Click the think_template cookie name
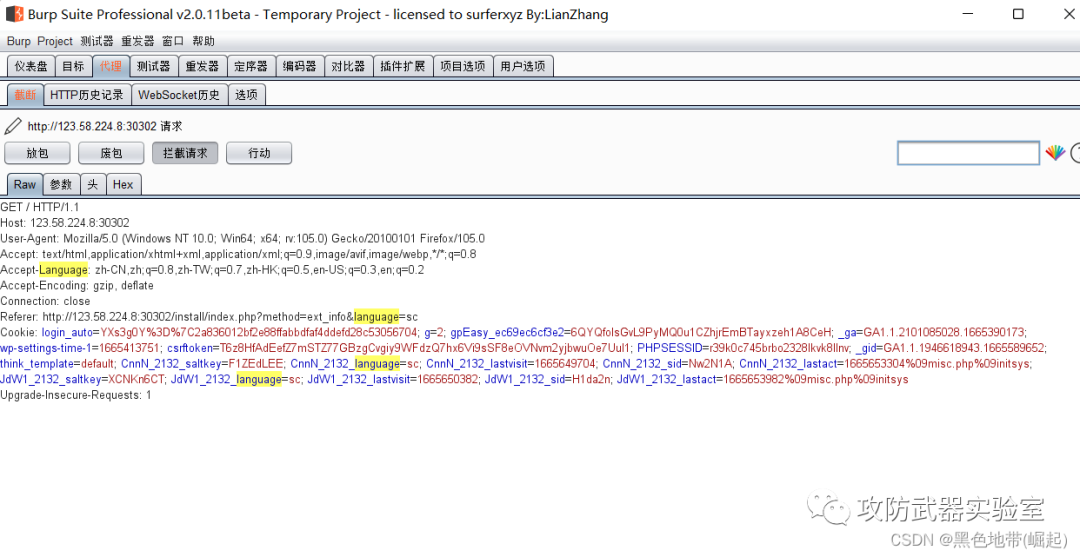 (37, 364)
